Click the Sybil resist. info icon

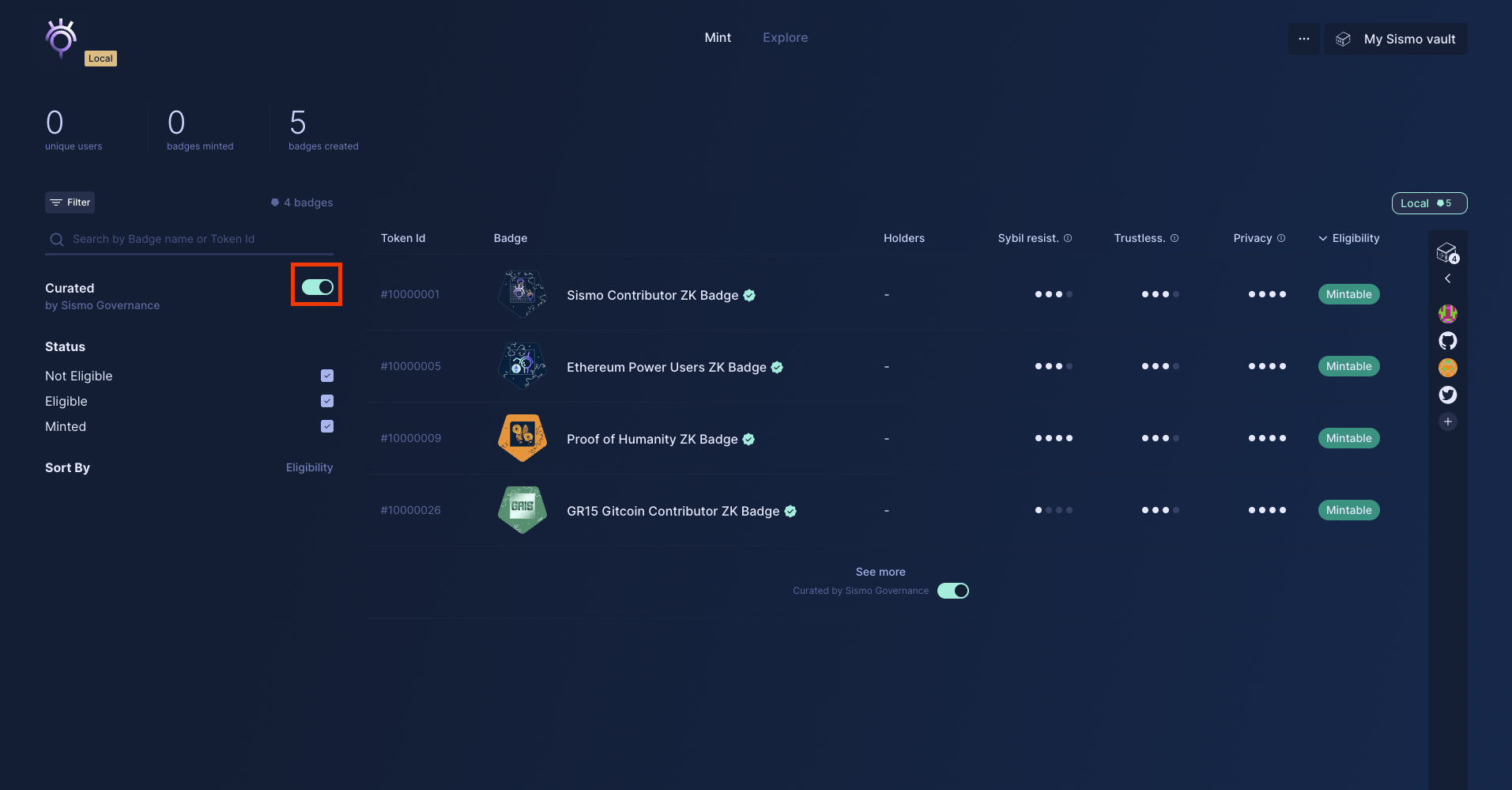coord(1068,238)
